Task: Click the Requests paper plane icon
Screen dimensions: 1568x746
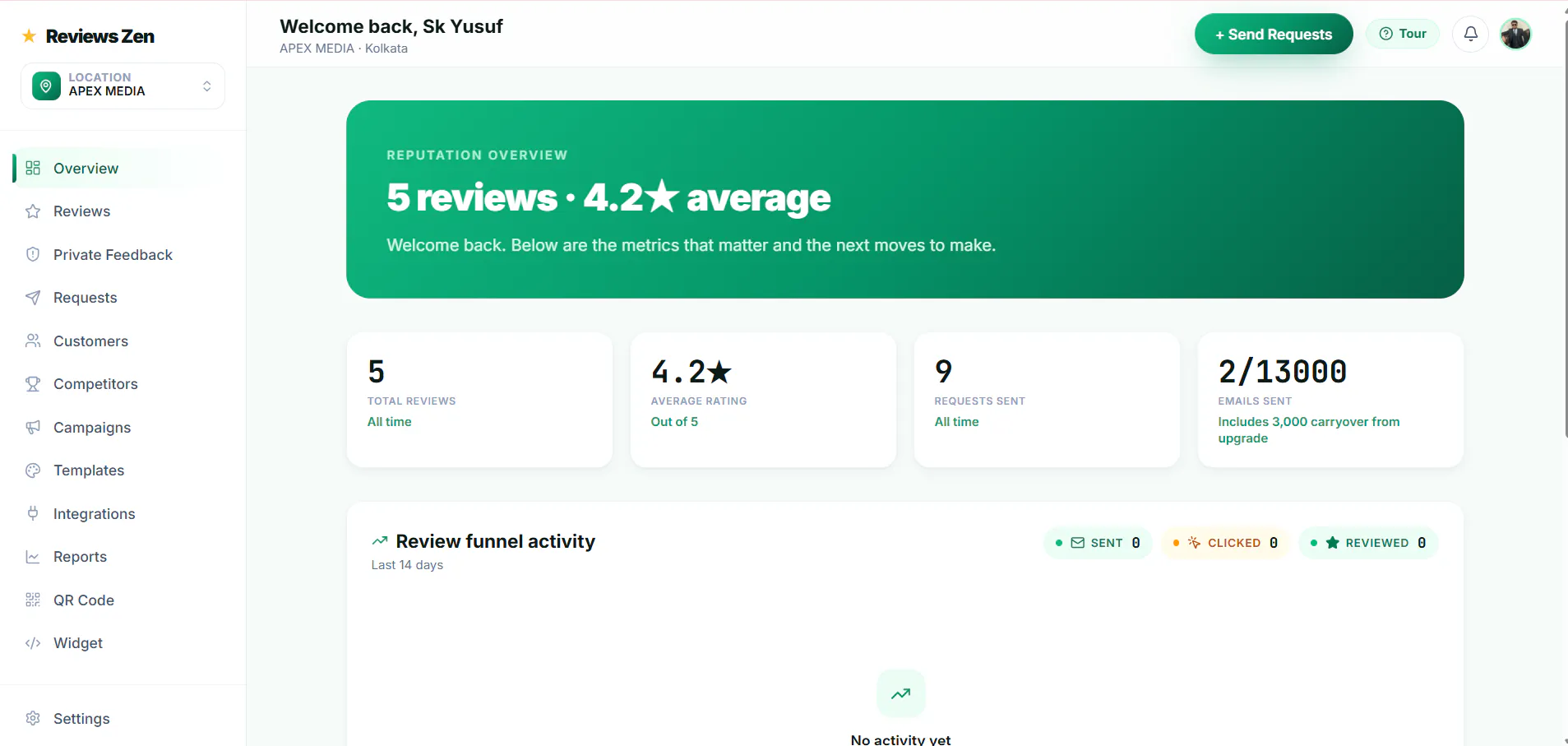Action: (x=33, y=298)
